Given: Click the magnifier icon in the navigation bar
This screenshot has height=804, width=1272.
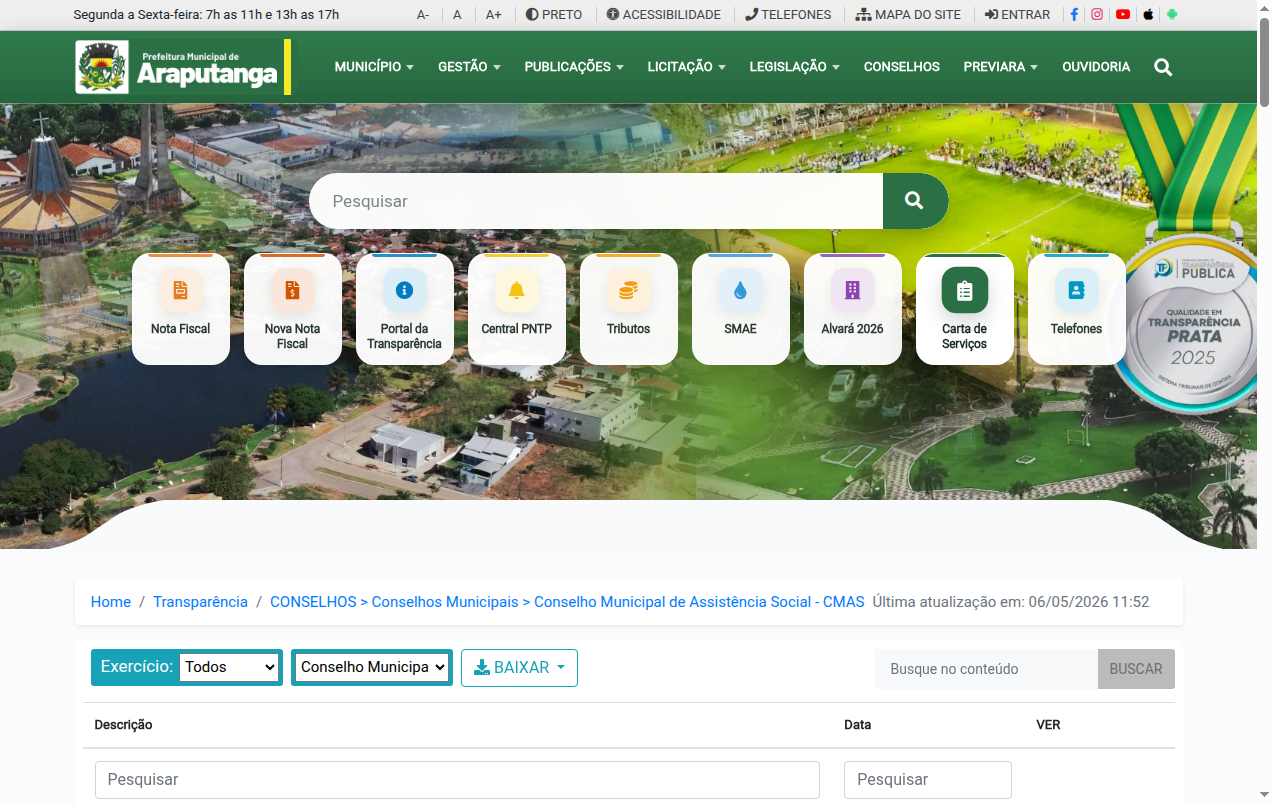Looking at the screenshot, I should (1163, 67).
